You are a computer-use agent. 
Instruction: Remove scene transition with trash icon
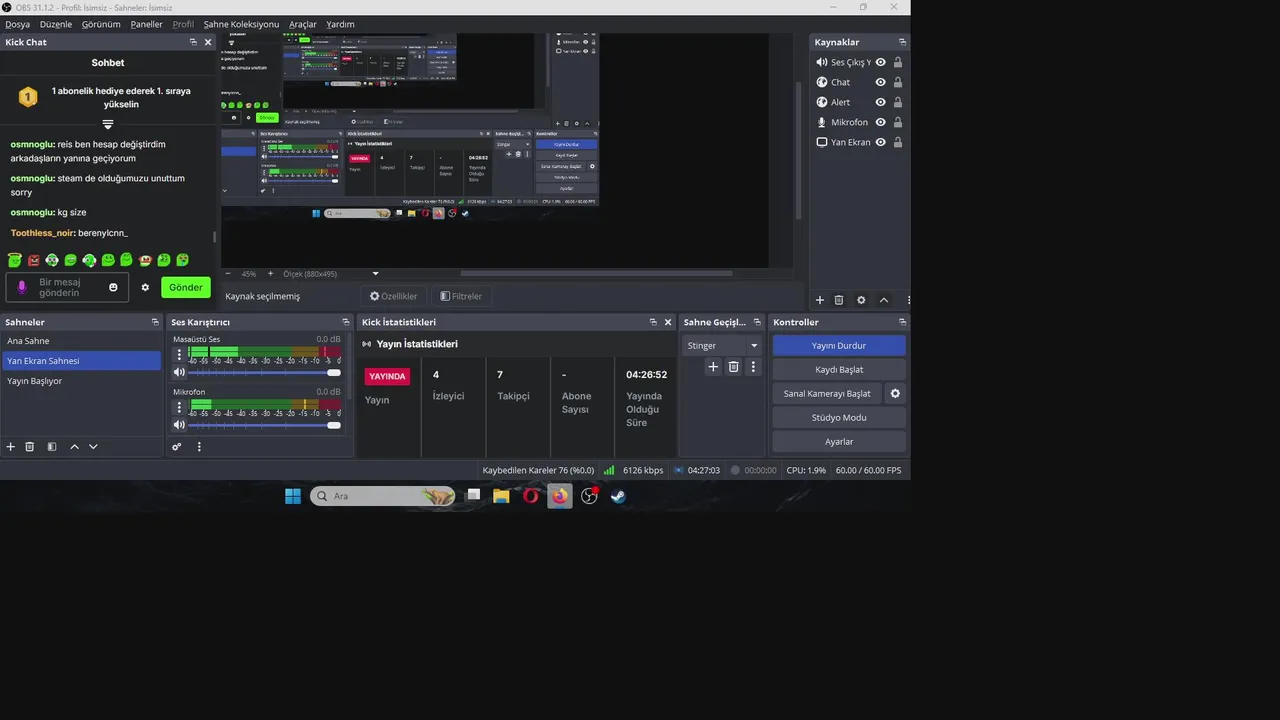733,367
